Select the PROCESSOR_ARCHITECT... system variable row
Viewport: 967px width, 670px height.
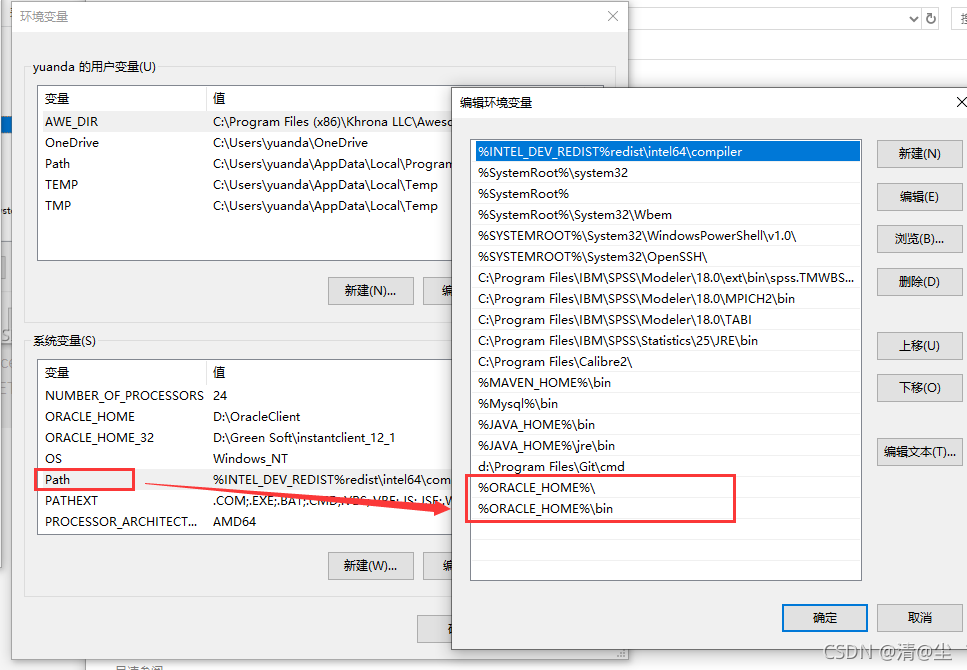pyautogui.click(x=245, y=521)
